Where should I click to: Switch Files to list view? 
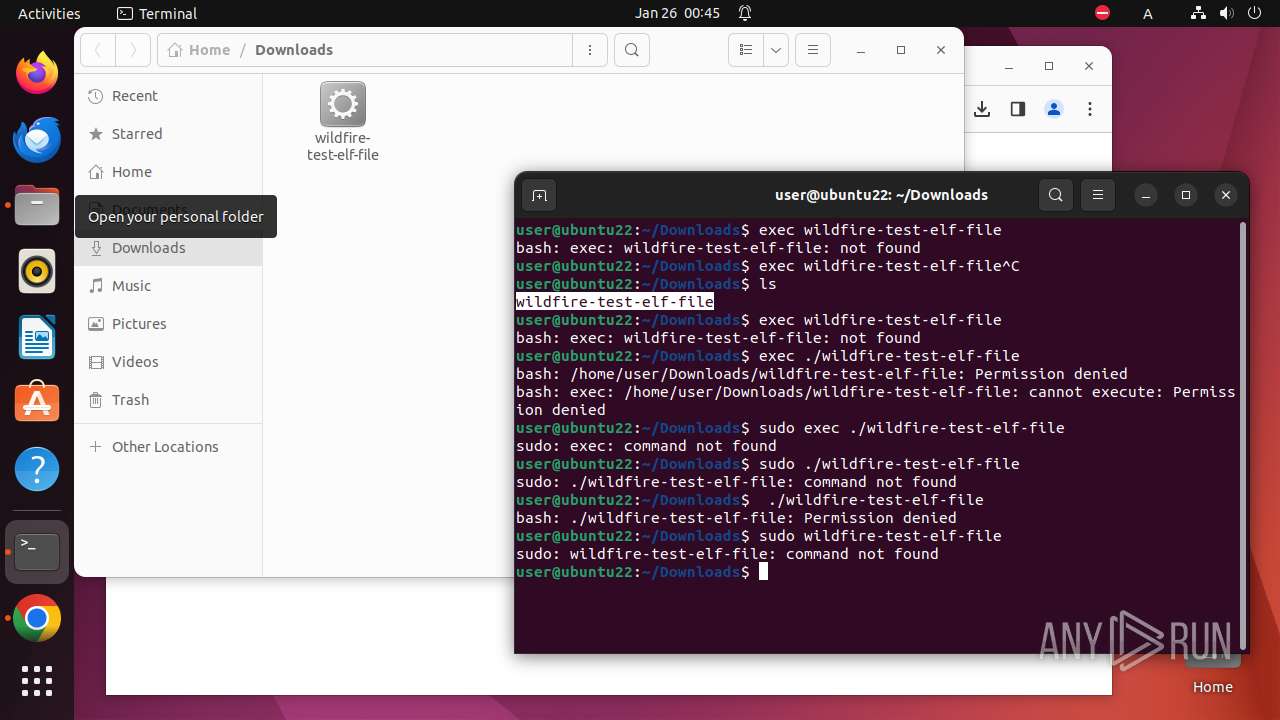click(x=745, y=50)
